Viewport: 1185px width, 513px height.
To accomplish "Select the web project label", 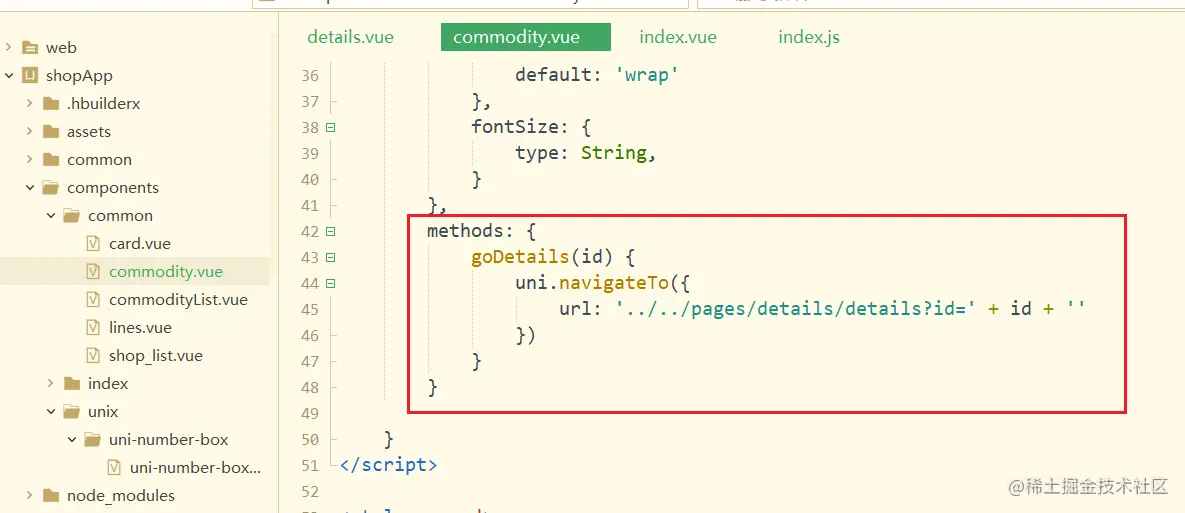I will [x=61, y=48].
